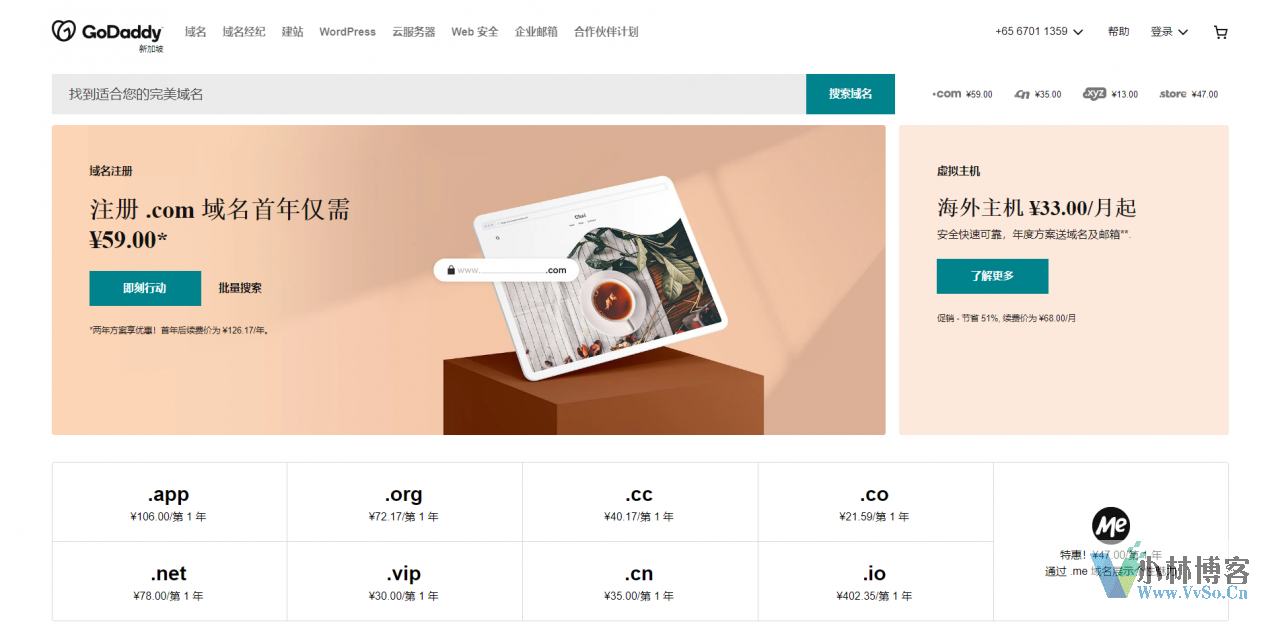The width and height of the screenshot is (1280, 630).
Task: Open the WordPress menu item
Action: pyautogui.click(x=347, y=32)
